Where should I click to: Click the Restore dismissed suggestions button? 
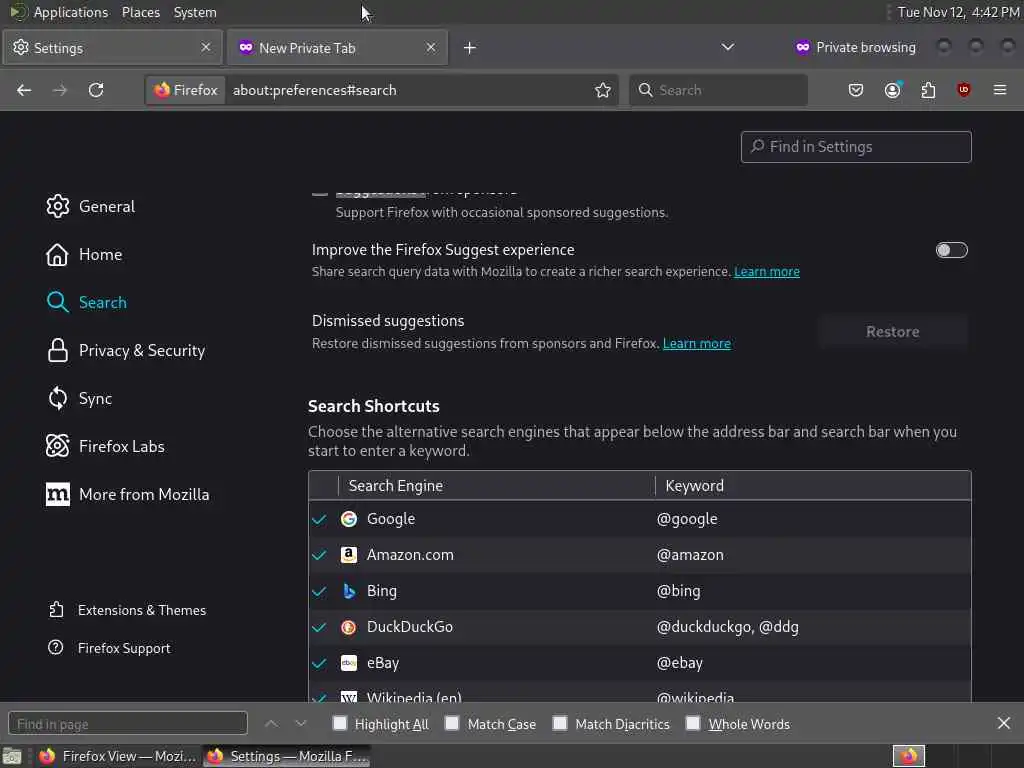pyautogui.click(x=893, y=332)
